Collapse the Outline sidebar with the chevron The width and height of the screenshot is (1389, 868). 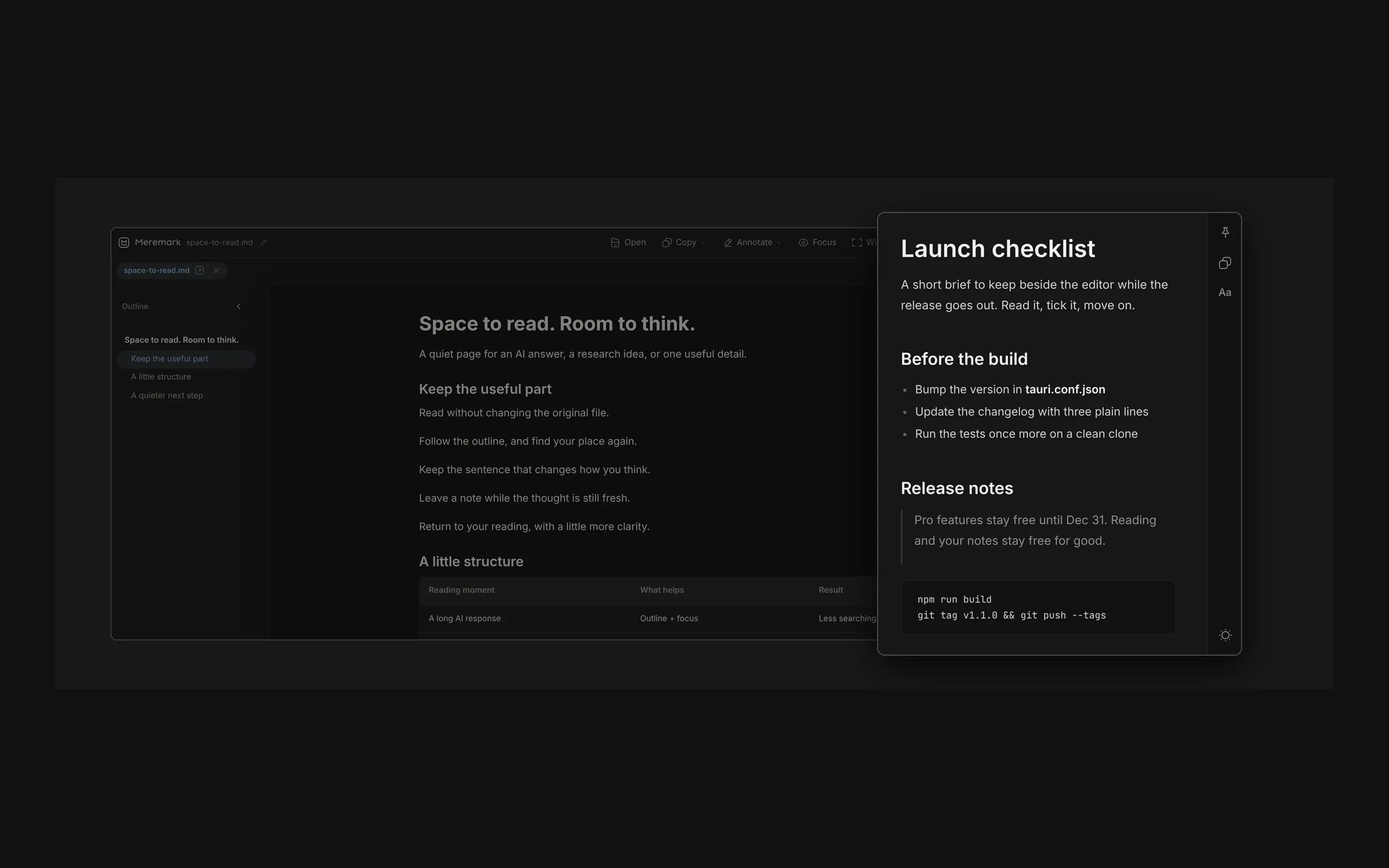(239, 306)
